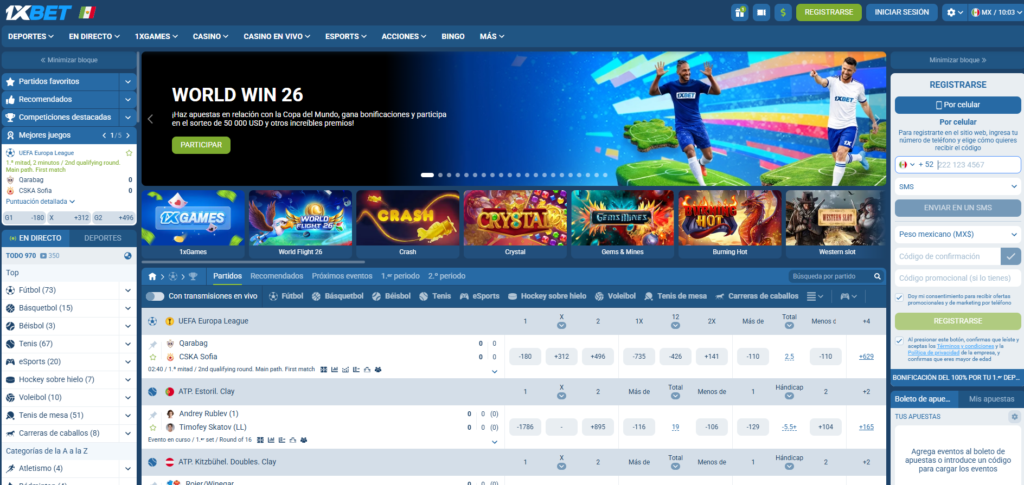Open the gamepad dropdown in sports bar

pos(848,296)
